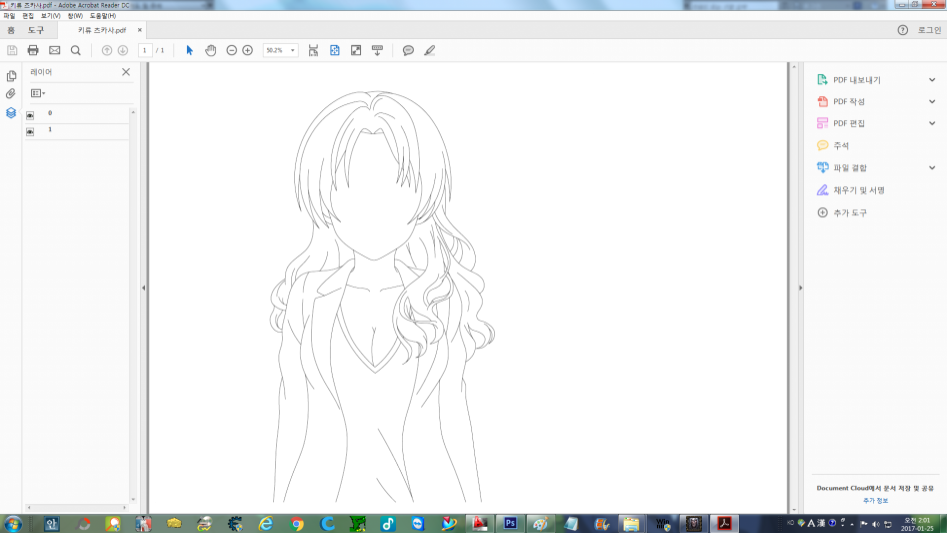Screen dimensions: 947x533
Task: Open Internet Explorer from the taskbar
Action: coord(265,523)
